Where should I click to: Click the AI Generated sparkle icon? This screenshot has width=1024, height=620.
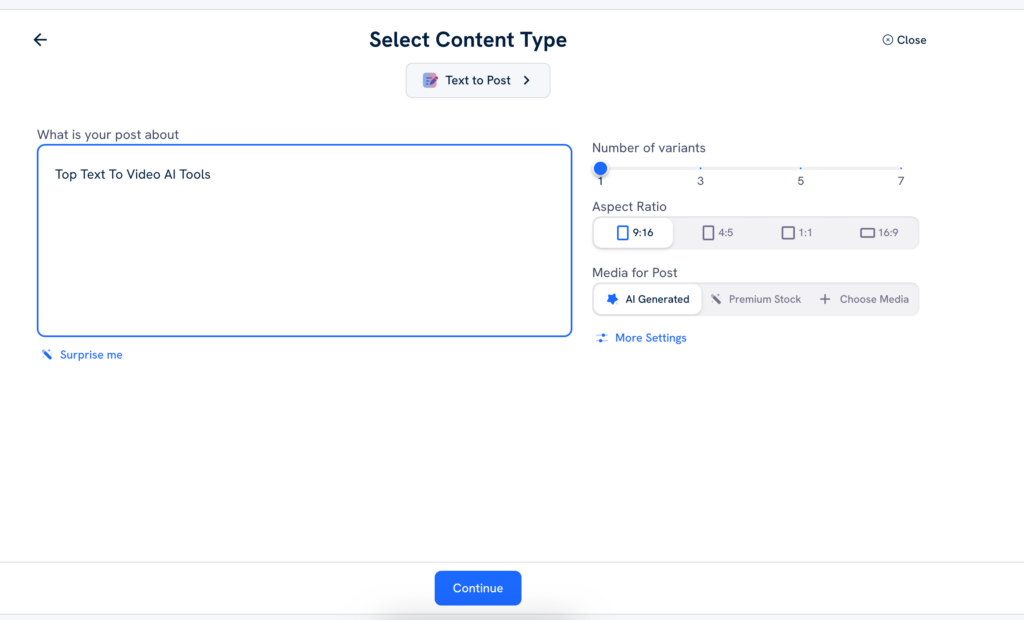612,299
